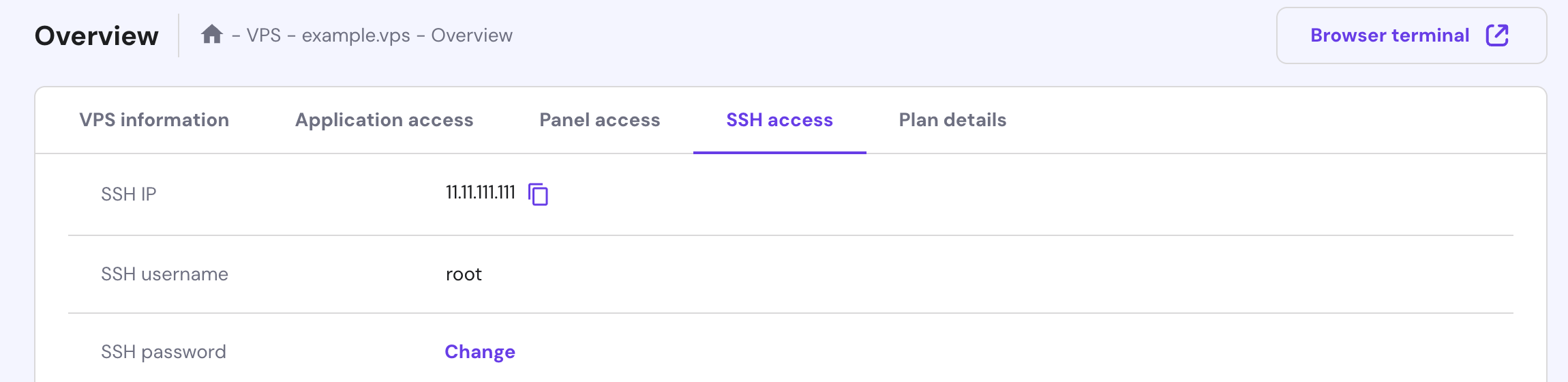Click the Overview breadcrumb item
The width and height of the screenshot is (1568, 382).
point(472,35)
